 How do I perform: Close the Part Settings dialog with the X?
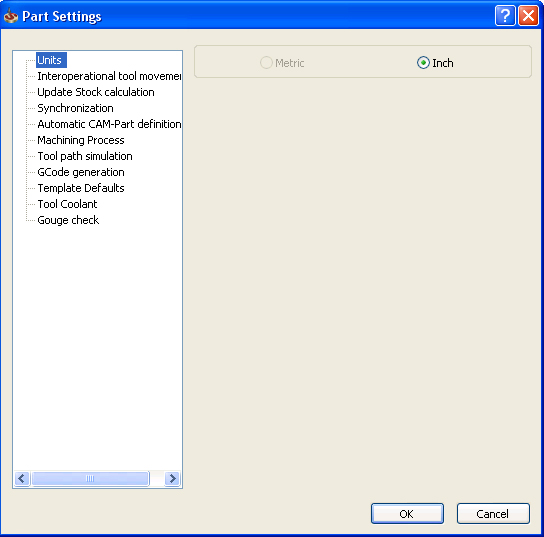tap(528, 16)
